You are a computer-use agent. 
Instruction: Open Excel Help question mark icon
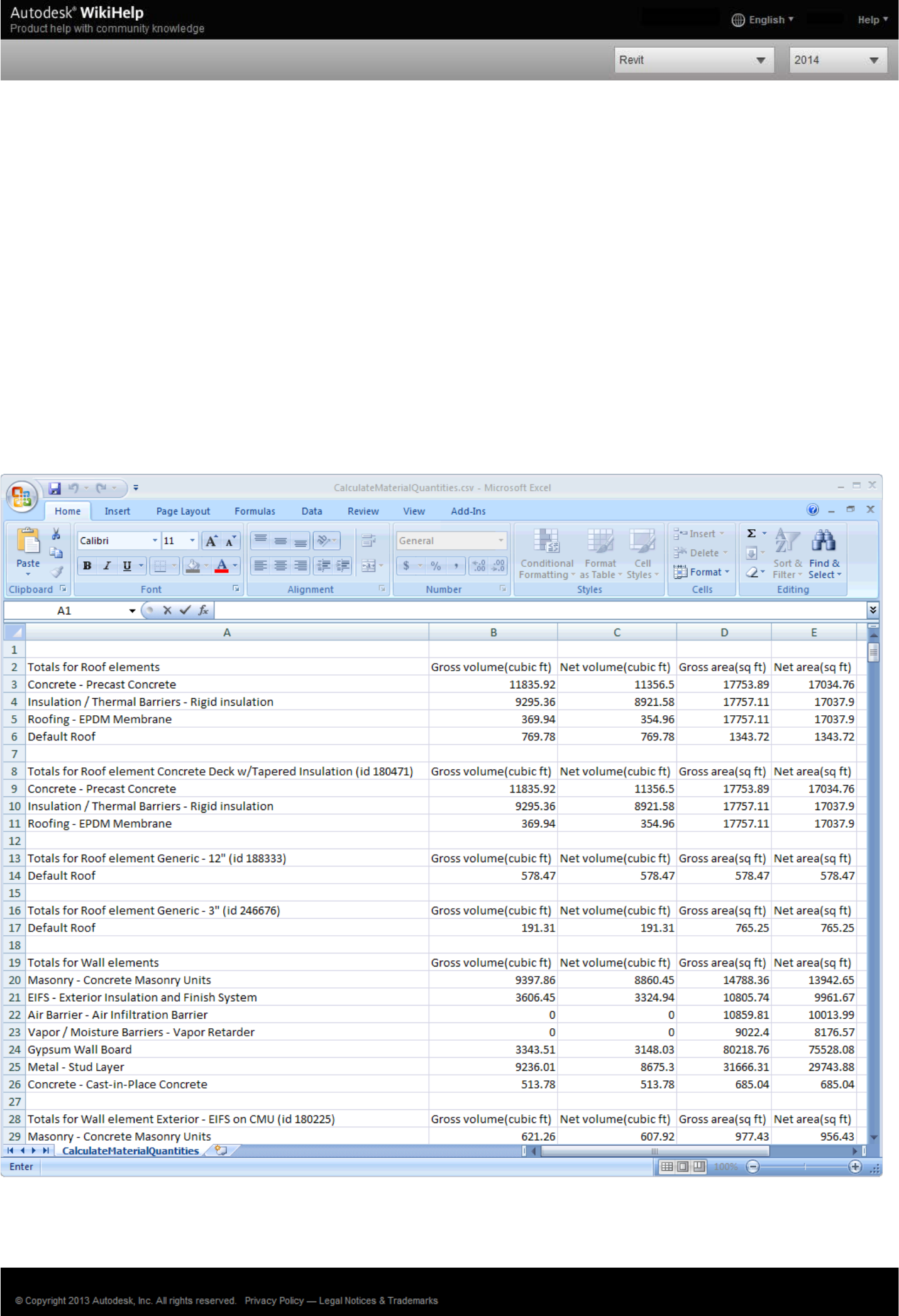point(813,510)
